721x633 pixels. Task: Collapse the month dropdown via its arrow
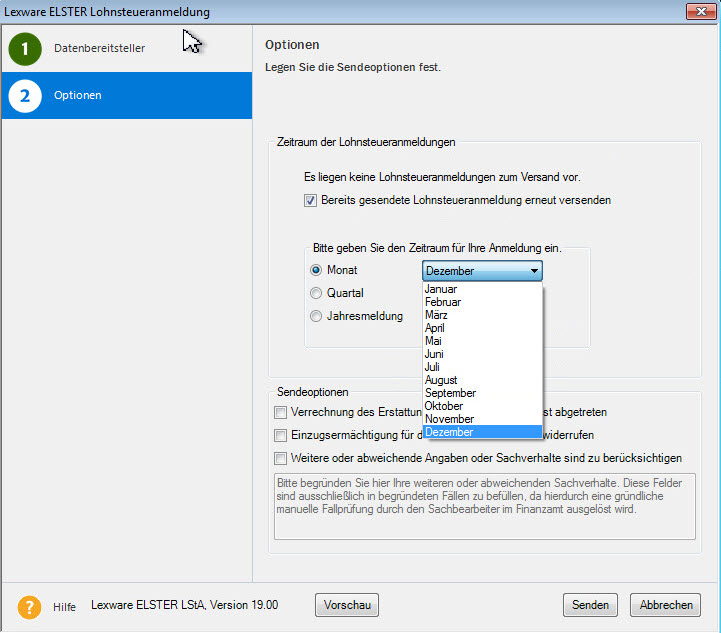coord(535,271)
